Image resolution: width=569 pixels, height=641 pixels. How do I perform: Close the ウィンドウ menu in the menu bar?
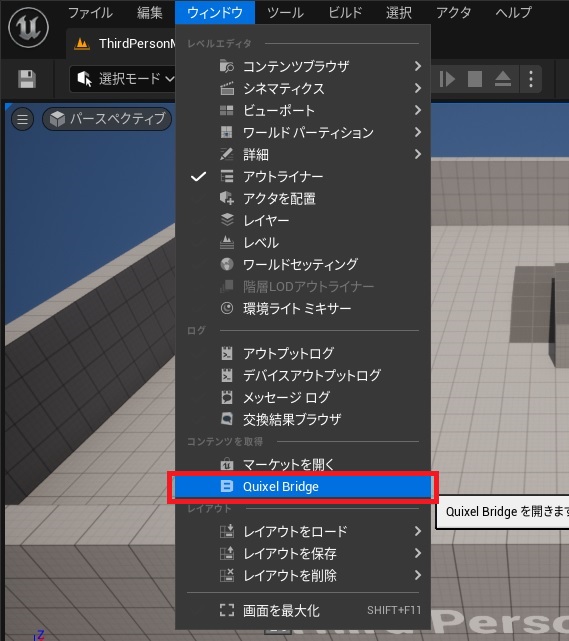[x=215, y=13]
